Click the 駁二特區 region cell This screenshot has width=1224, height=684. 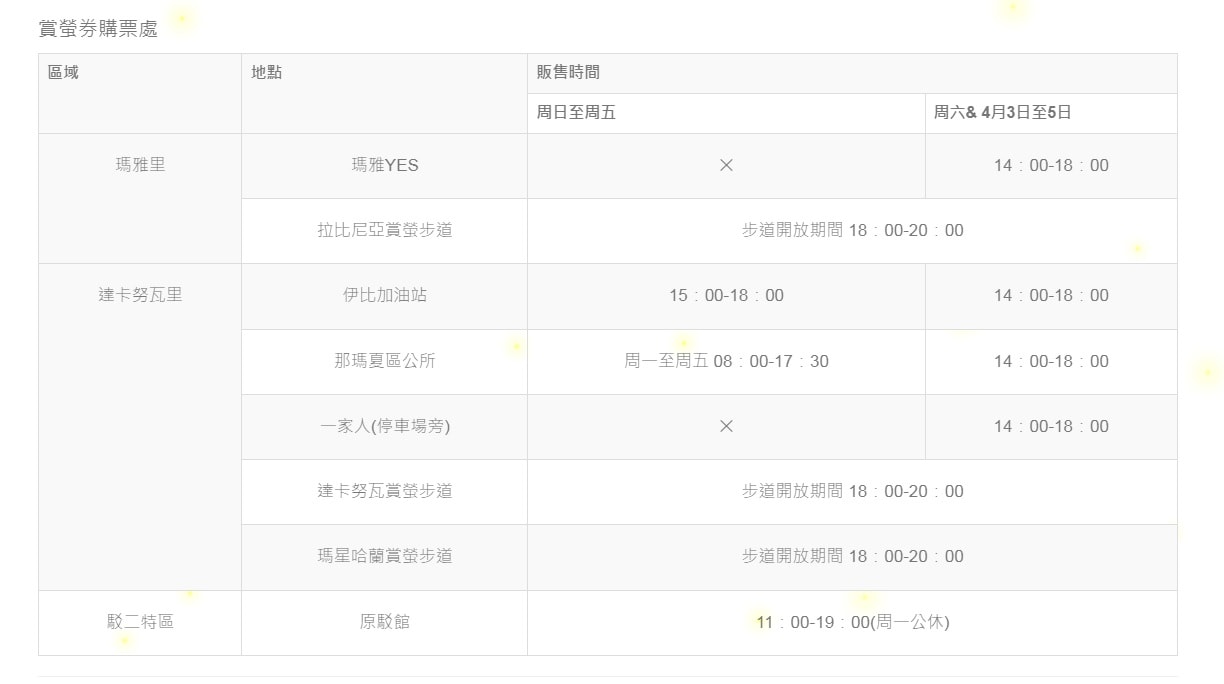[x=140, y=622]
